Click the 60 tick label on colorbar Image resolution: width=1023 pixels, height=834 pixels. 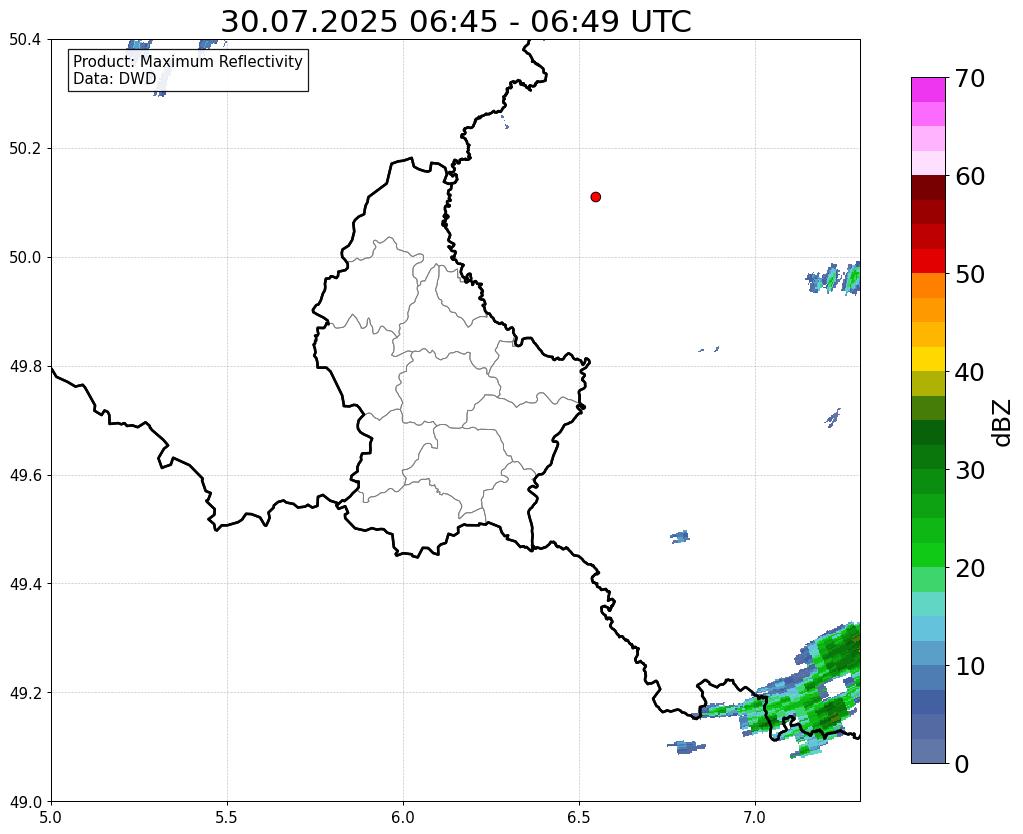970,176
